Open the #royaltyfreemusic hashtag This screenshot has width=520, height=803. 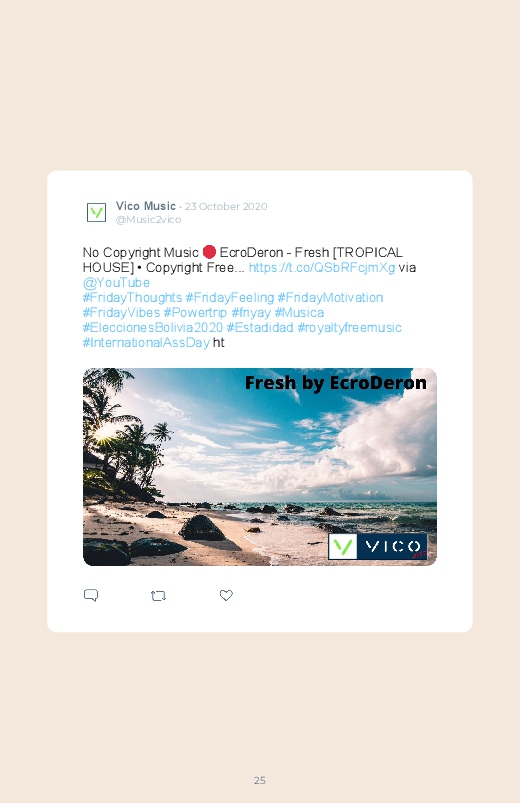pos(349,327)
